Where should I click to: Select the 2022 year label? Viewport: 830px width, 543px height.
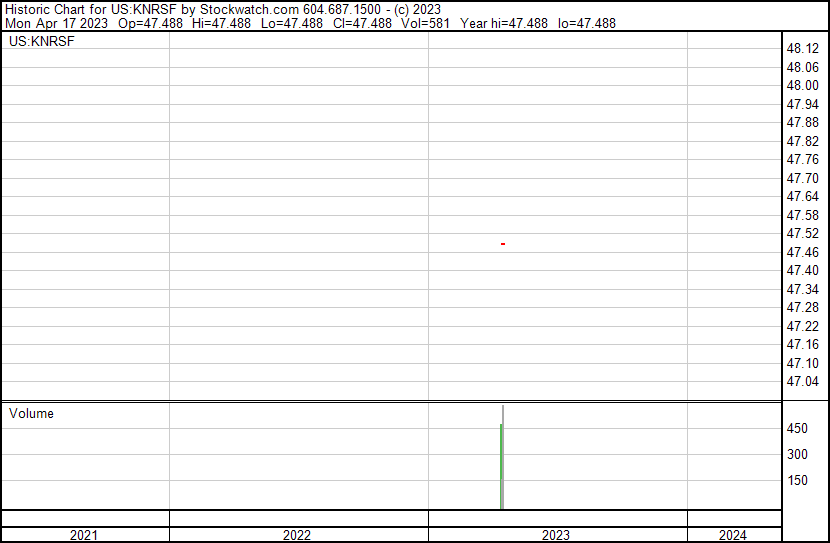click(x=296, y=535)
